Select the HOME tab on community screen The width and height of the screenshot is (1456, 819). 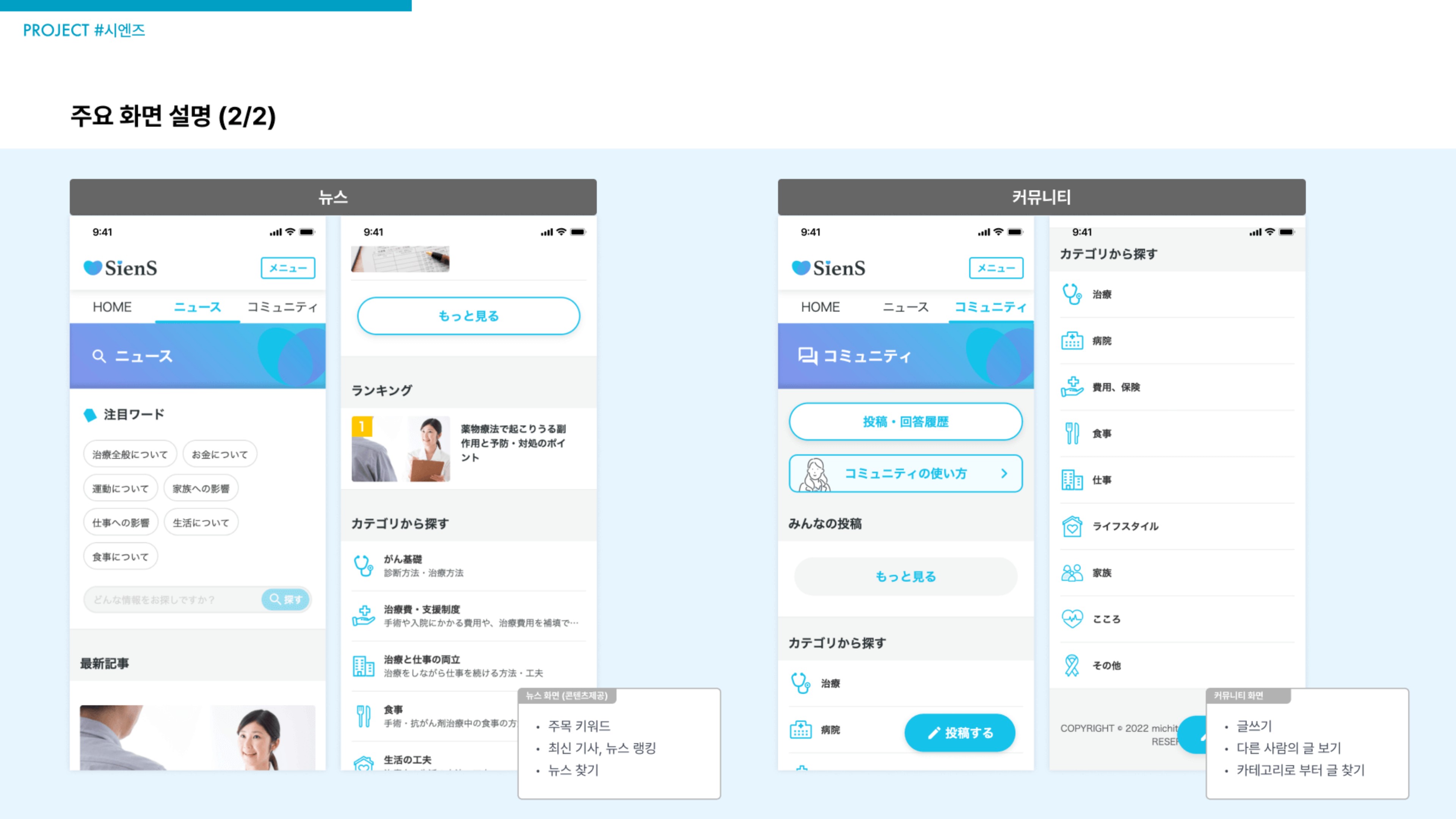tap(820, 307)
